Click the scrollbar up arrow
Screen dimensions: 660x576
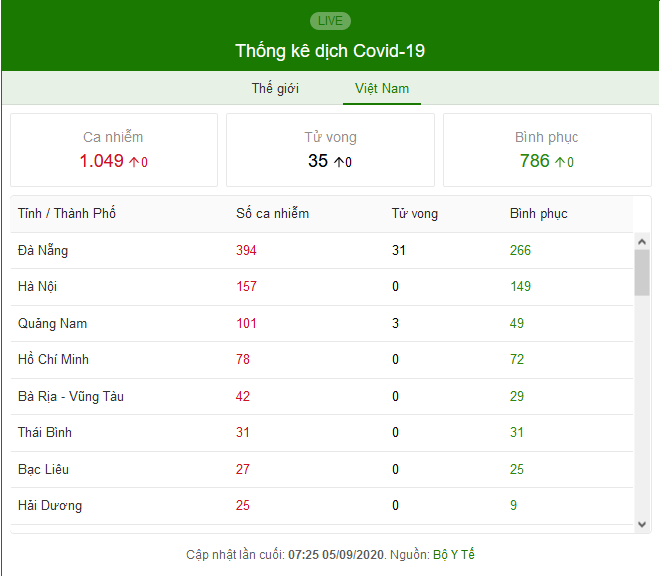click(642, 241)
